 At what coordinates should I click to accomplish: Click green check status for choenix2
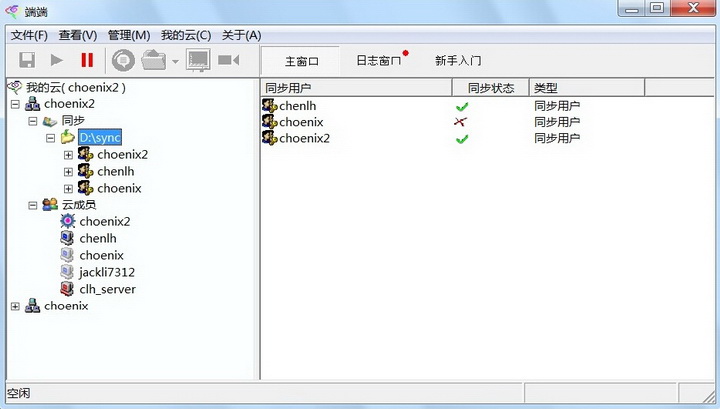[462, 139]
